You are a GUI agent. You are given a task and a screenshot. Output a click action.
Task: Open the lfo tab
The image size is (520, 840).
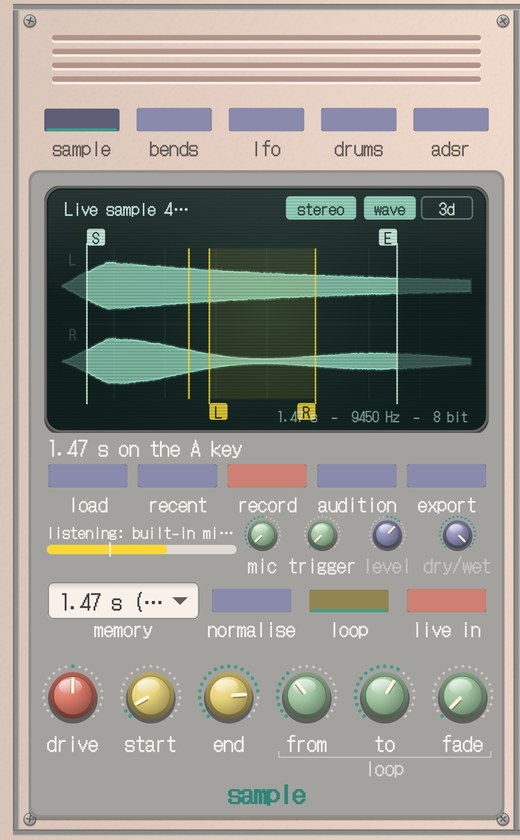pyautogui.click(x=266, y=119)
